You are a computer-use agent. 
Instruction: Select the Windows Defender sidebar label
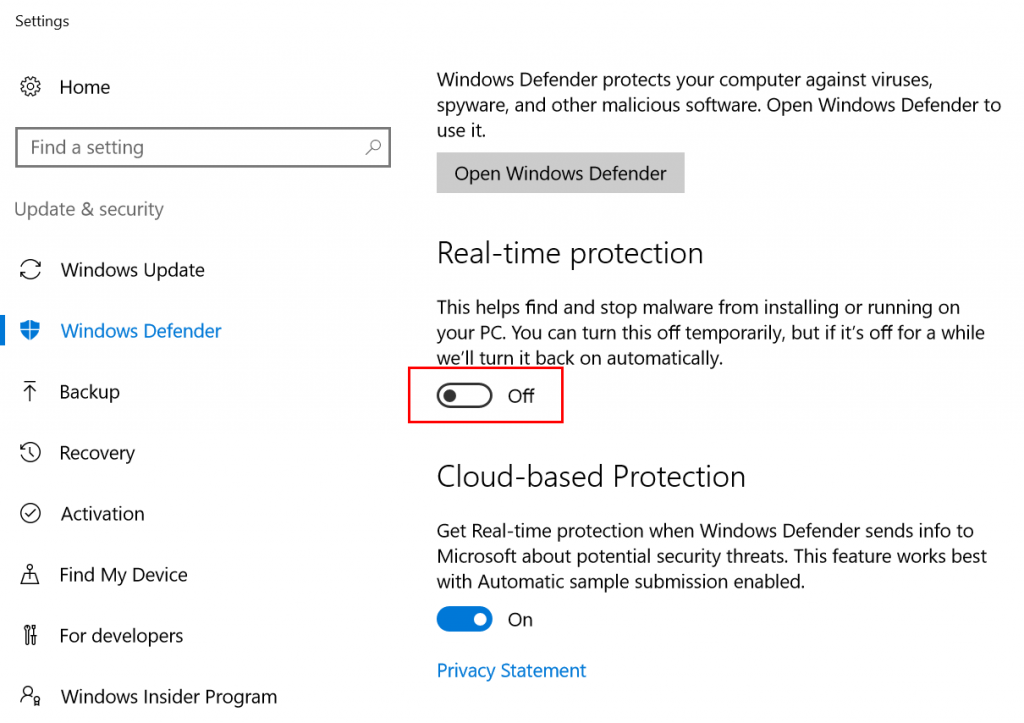[141, 331]
